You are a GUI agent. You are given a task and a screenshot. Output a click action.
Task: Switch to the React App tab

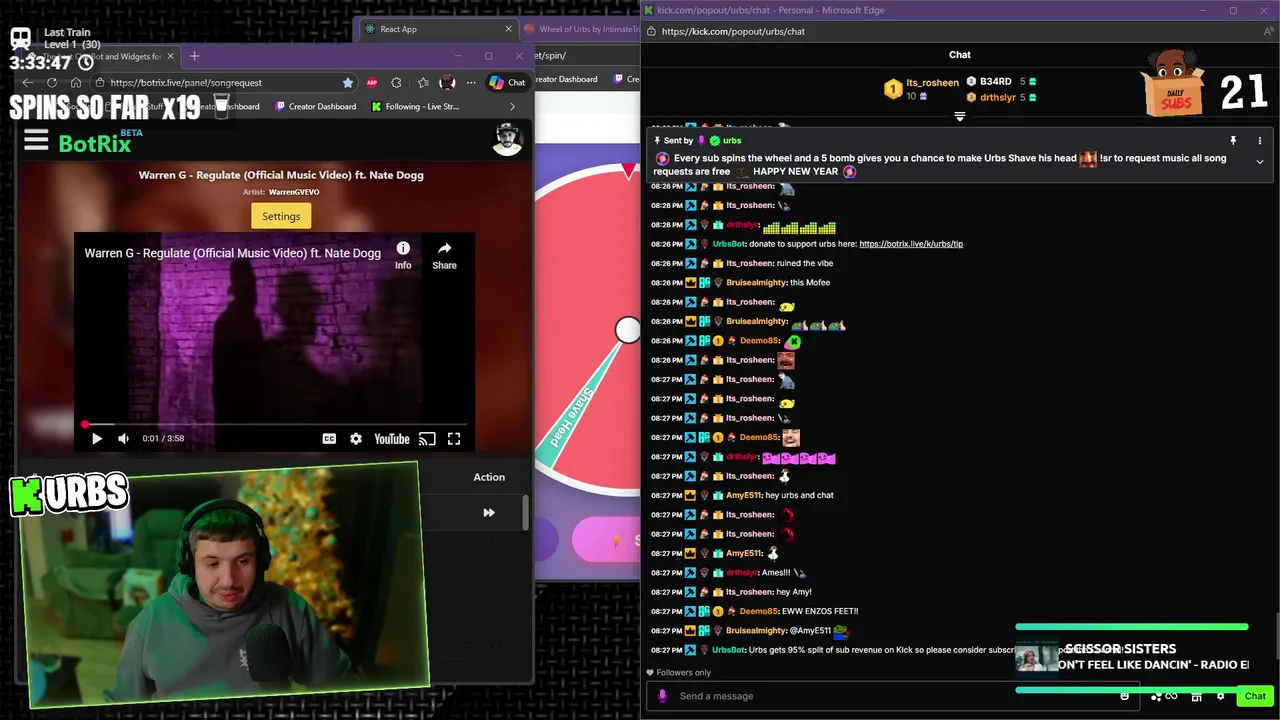click(437, 29)
